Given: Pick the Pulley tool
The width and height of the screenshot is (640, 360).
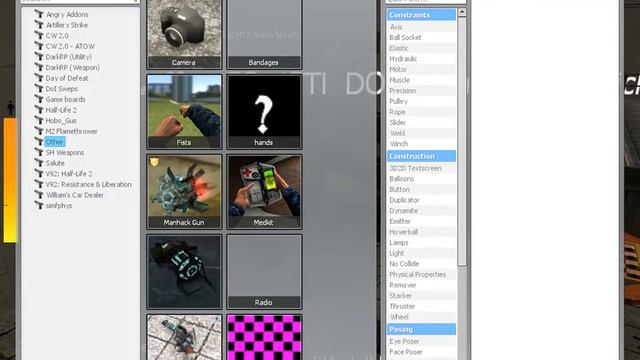Looking at the screenshot, I should coord(421,101).
